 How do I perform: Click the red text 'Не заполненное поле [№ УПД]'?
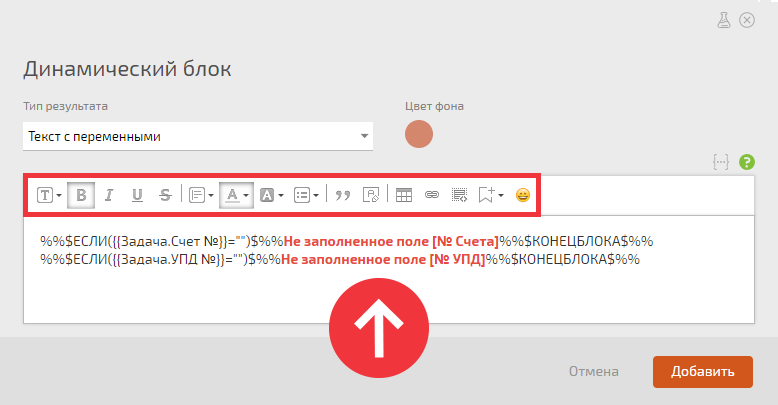[383, 260]
